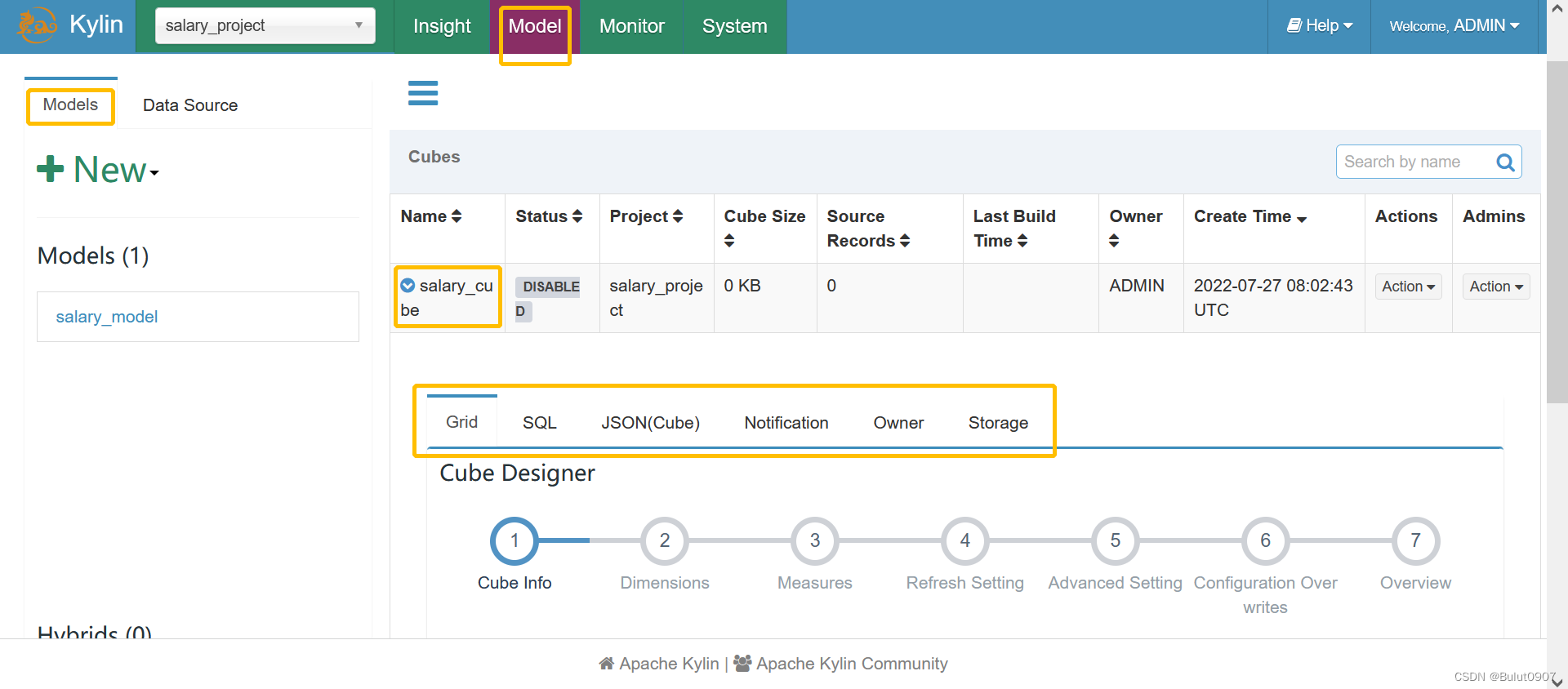Sort cubes by Owner column
Image resolution: width=1568 pixels, height=689 pixels.
pyautogui.click(x=1135, y=228)
